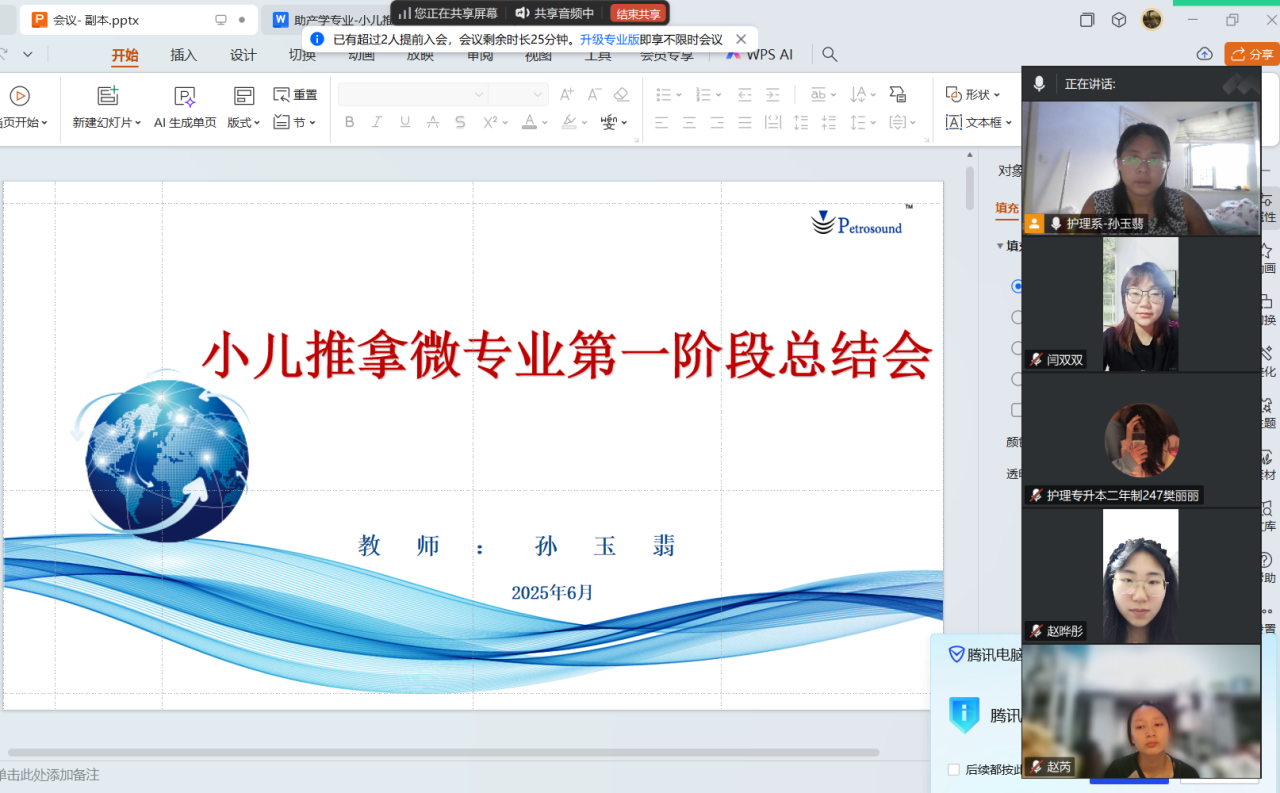Select the second fill radio button option
This screenshot has width=1280, height=793.
click(x=1017, y=317)
